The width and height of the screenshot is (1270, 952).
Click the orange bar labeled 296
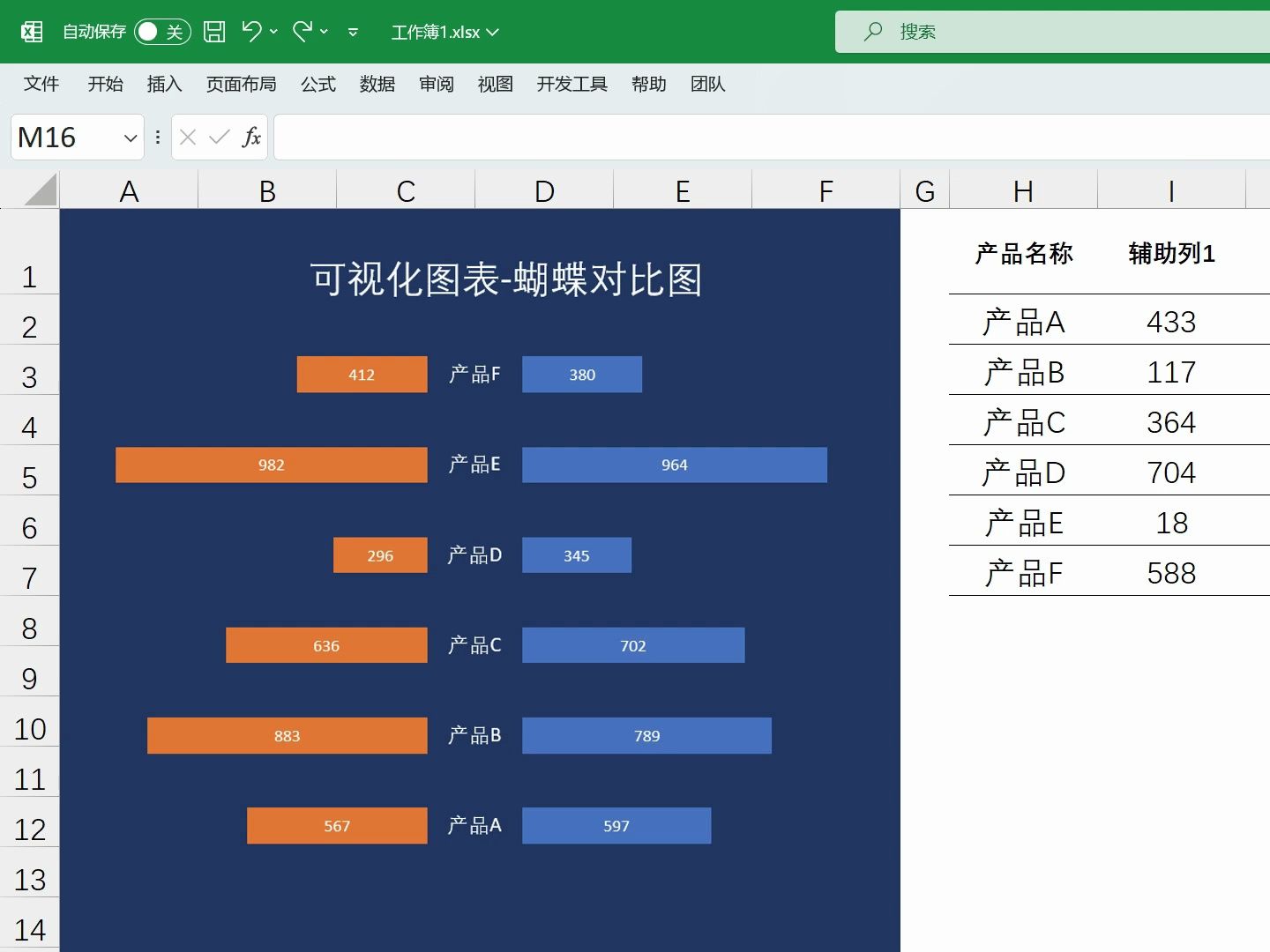[380, 555]
